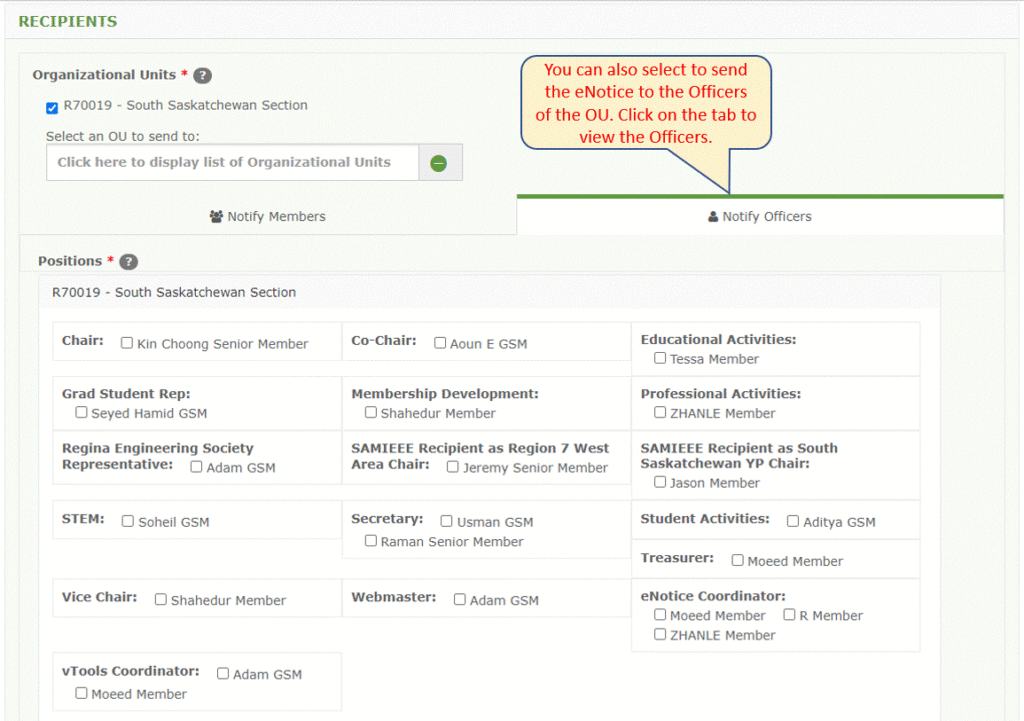Uncheck R70019 - South Saskatchewan Section
The width and height of the screenshot is (1024, 721).
(52, 106)
